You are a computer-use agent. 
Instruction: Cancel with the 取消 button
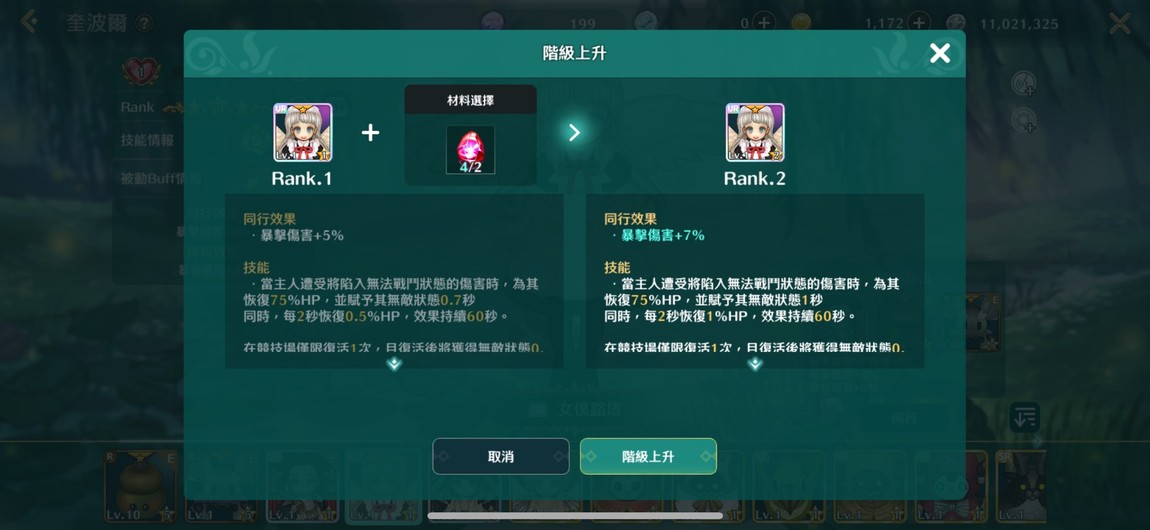[x=501, y=456]
